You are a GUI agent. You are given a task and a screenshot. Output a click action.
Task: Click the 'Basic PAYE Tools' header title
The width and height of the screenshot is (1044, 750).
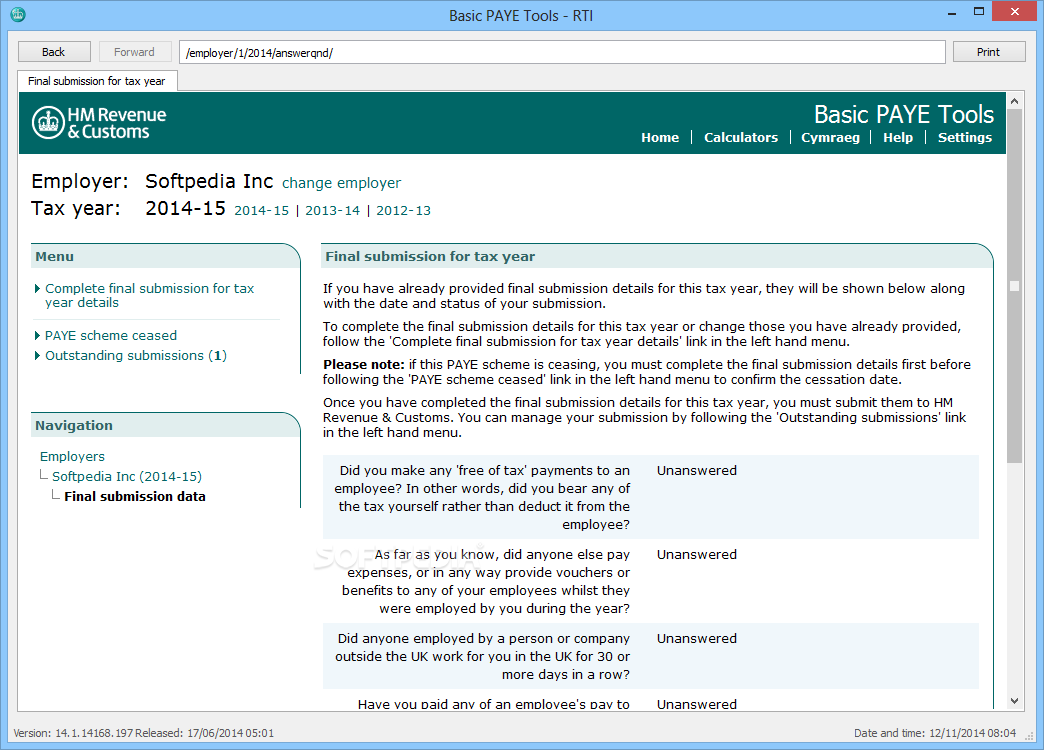point(904,115)
